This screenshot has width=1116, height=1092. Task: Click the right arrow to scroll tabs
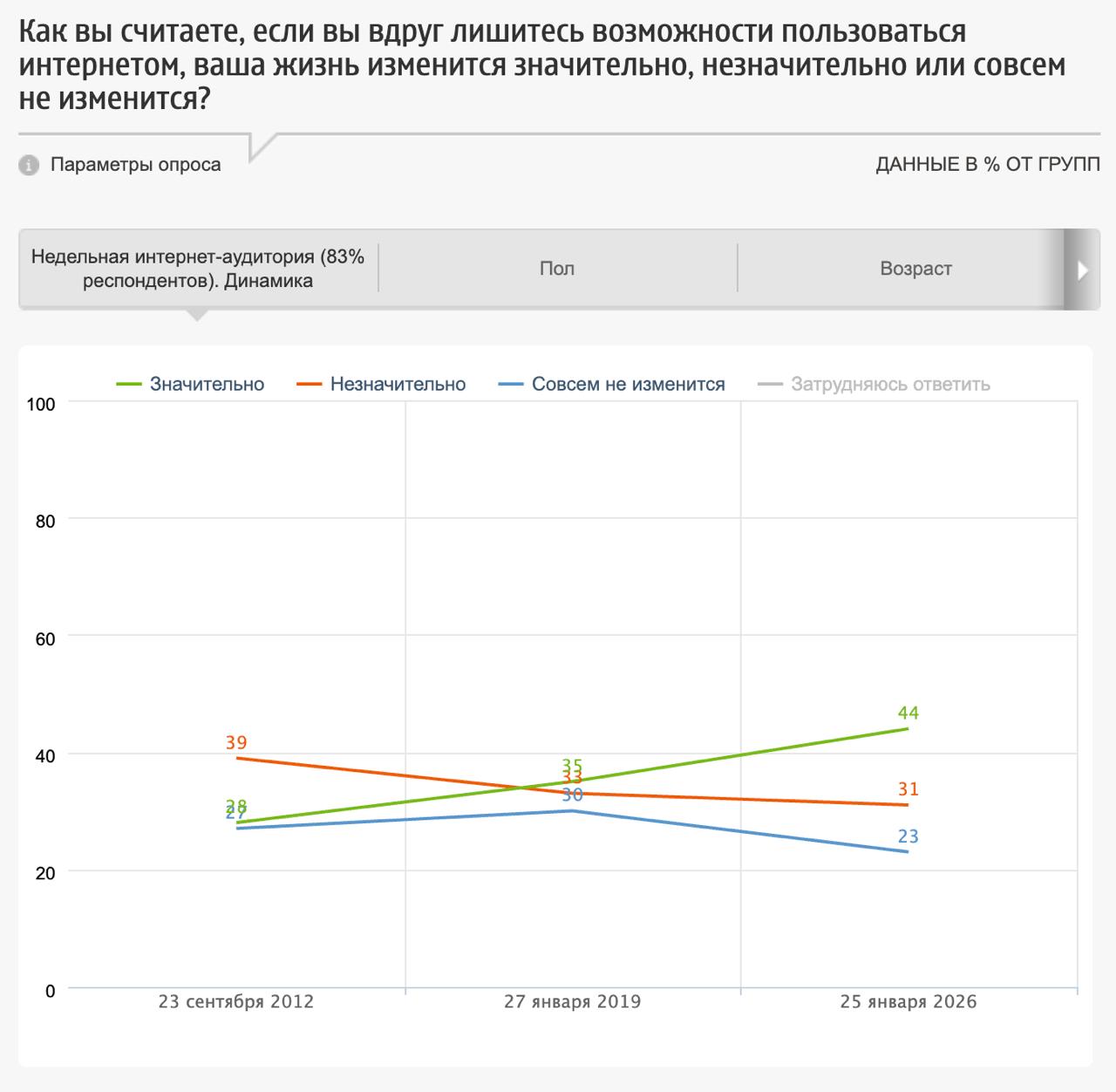pos(1083,270)
